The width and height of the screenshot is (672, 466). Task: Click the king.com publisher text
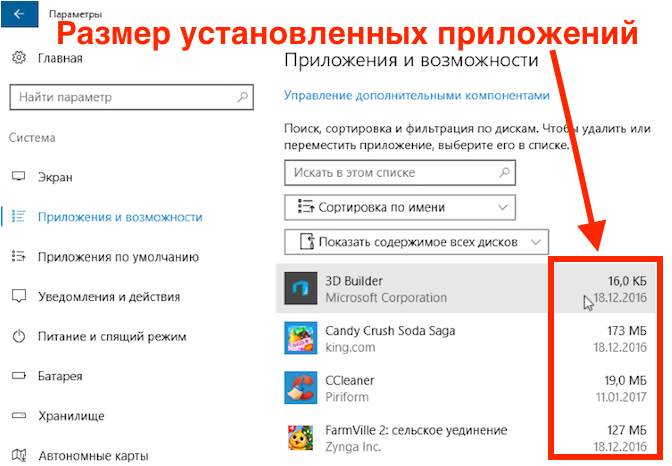(350, 347)
